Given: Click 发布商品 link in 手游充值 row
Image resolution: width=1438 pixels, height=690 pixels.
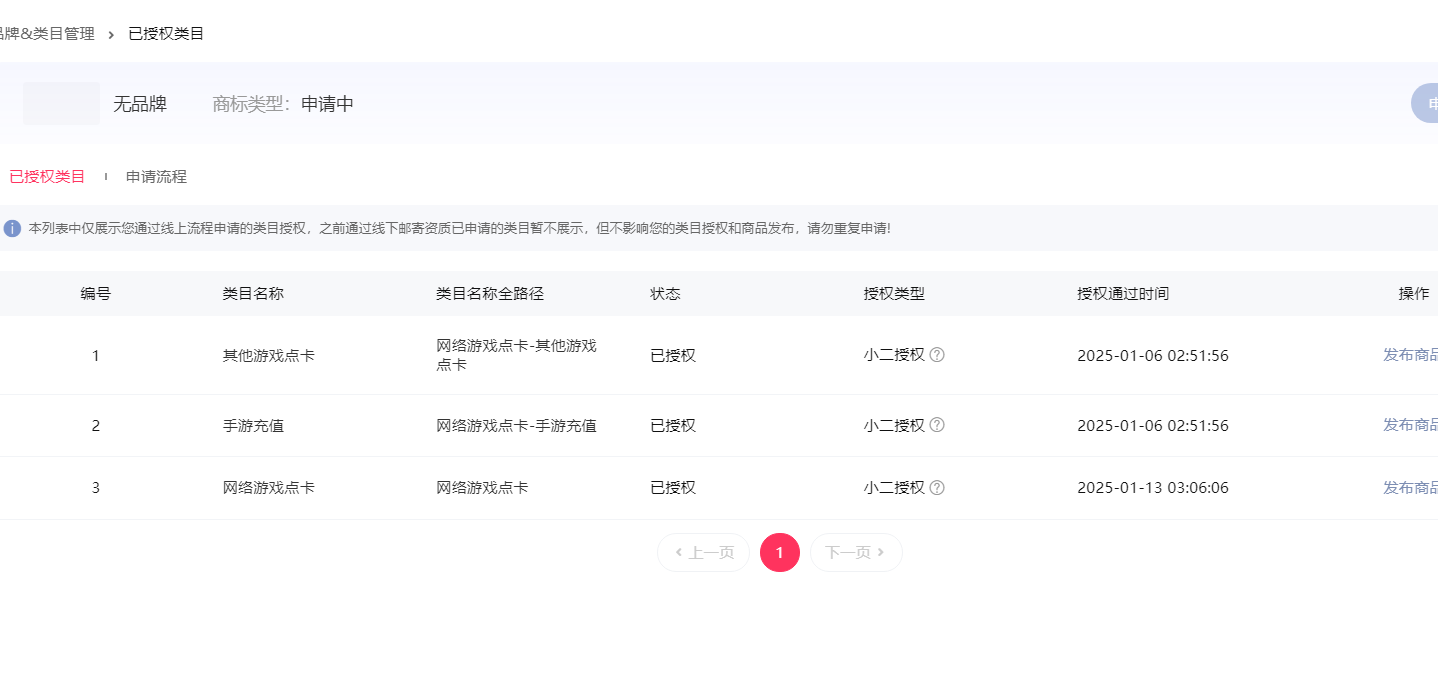Looking at the screenshot, I should point(1410,425).
